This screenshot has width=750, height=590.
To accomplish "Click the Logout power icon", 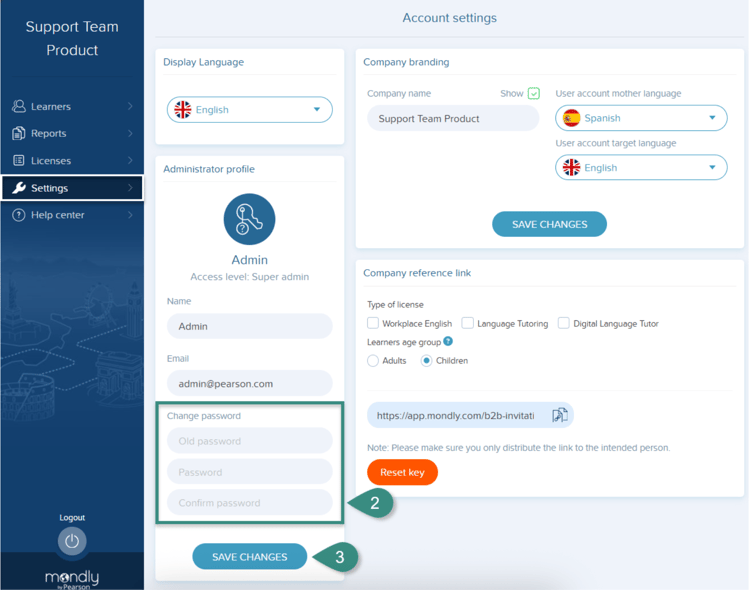I will (x=71, y=541).
